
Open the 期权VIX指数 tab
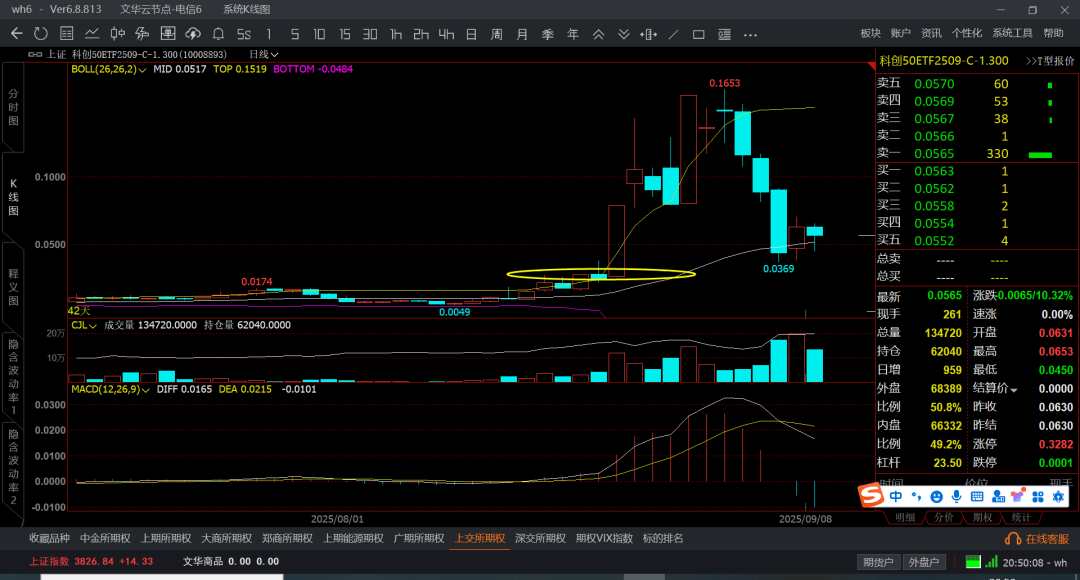pyautogui.click(x=604, y=539)
